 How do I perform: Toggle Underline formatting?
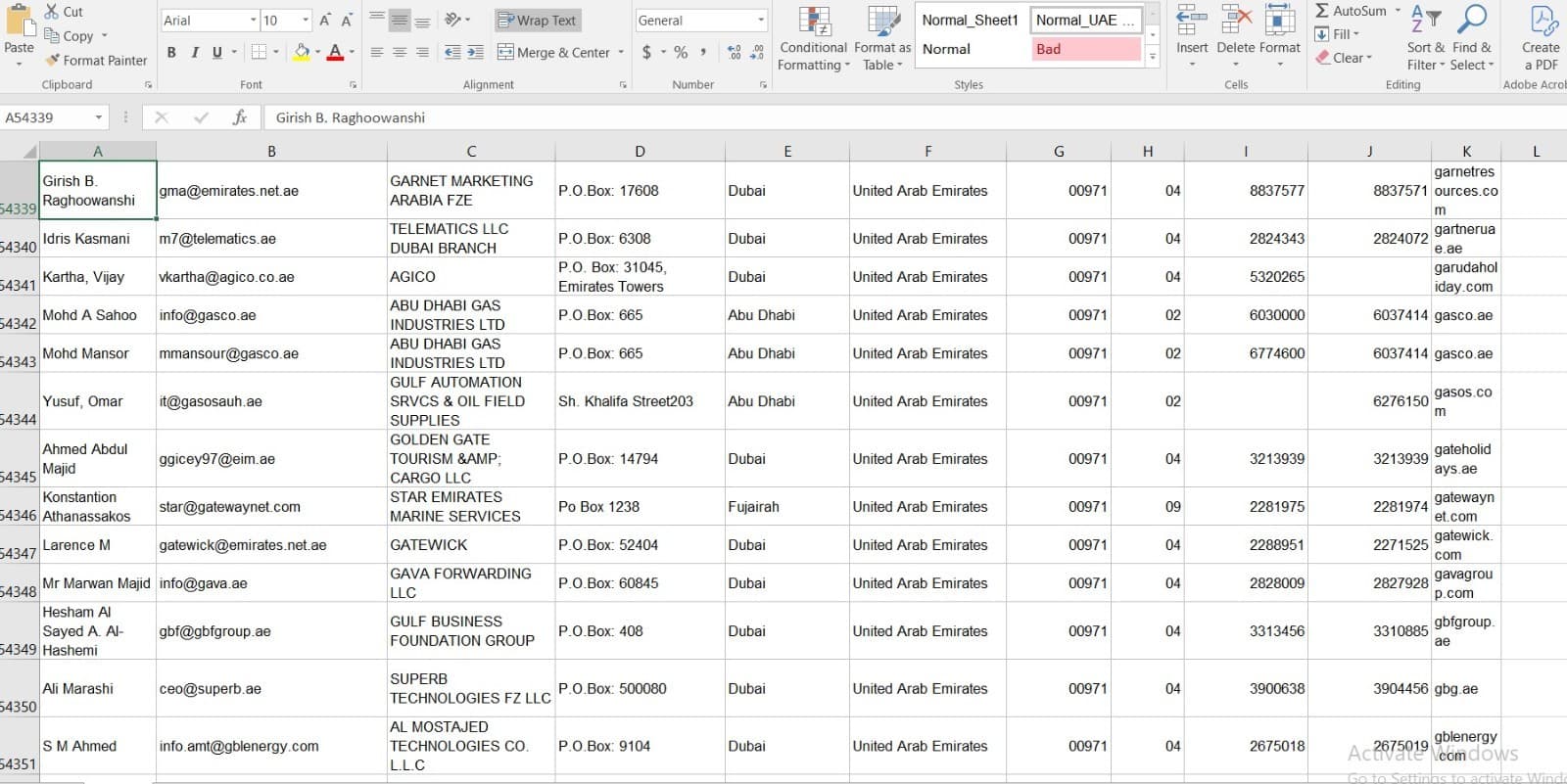pos(216,53)
